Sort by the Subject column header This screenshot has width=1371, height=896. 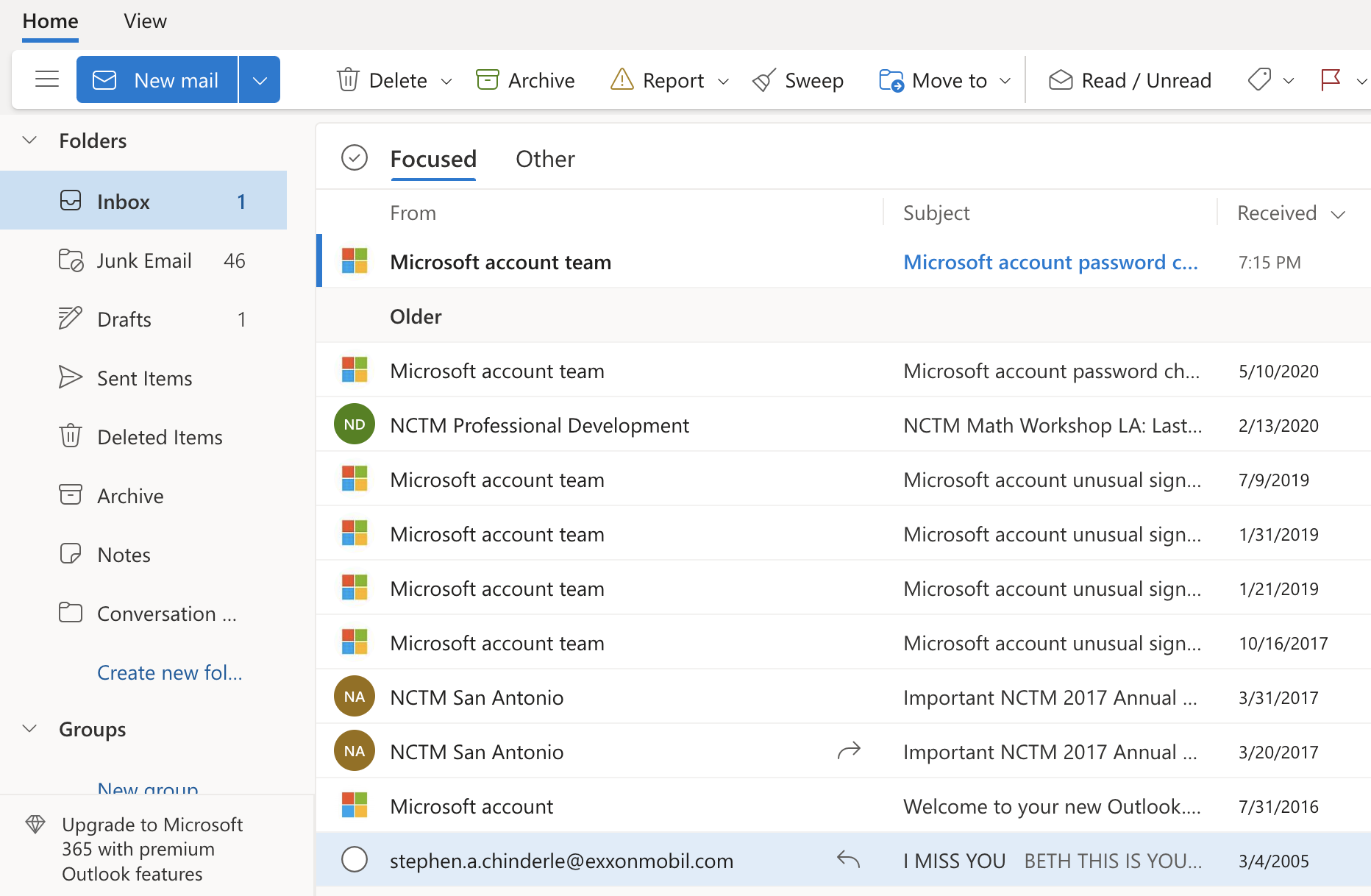click(936, 213)
